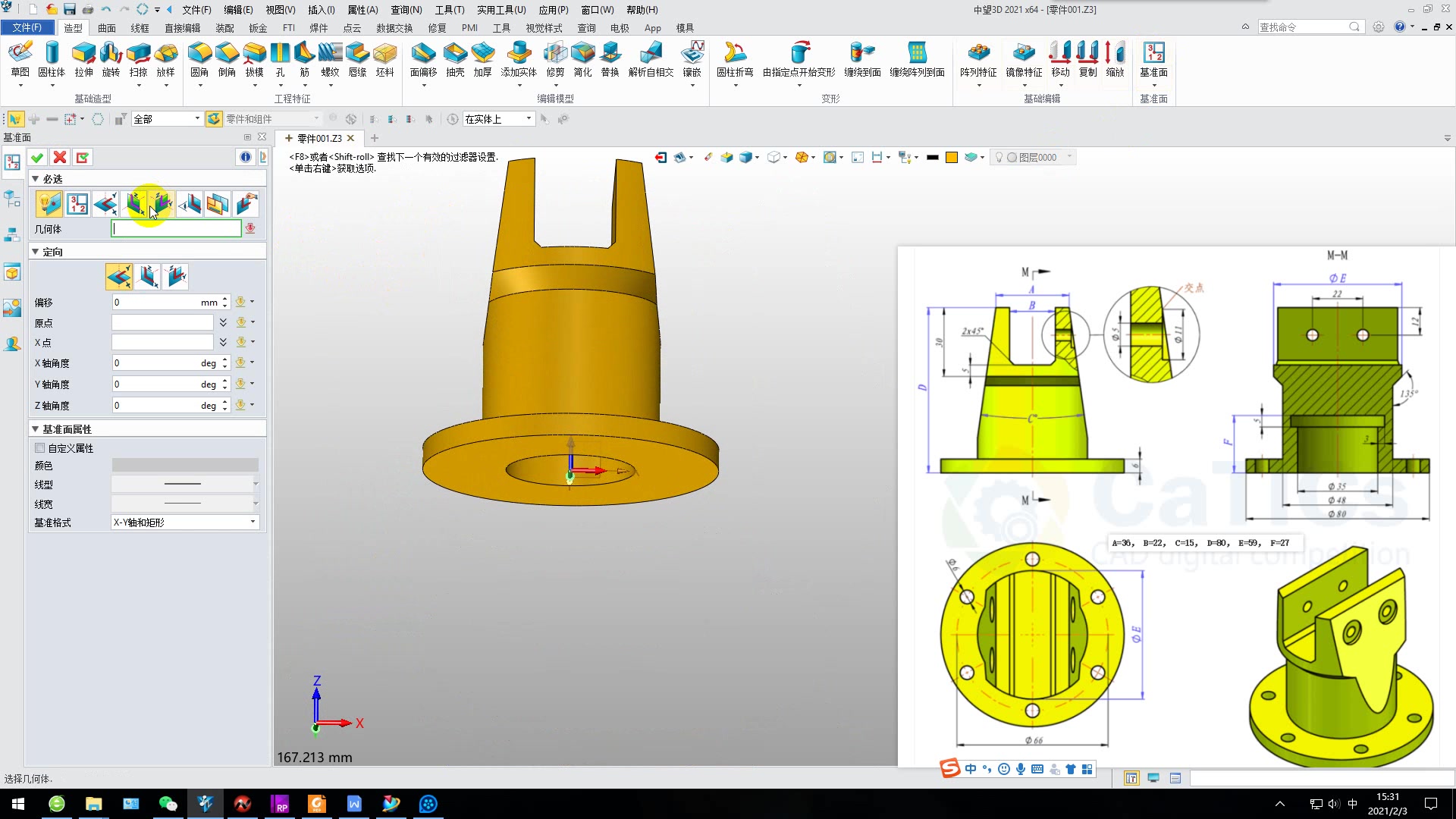Cancel the 基准面 command with red X
Viewport: 1456px width, 819px height.
tap(60, 157)
